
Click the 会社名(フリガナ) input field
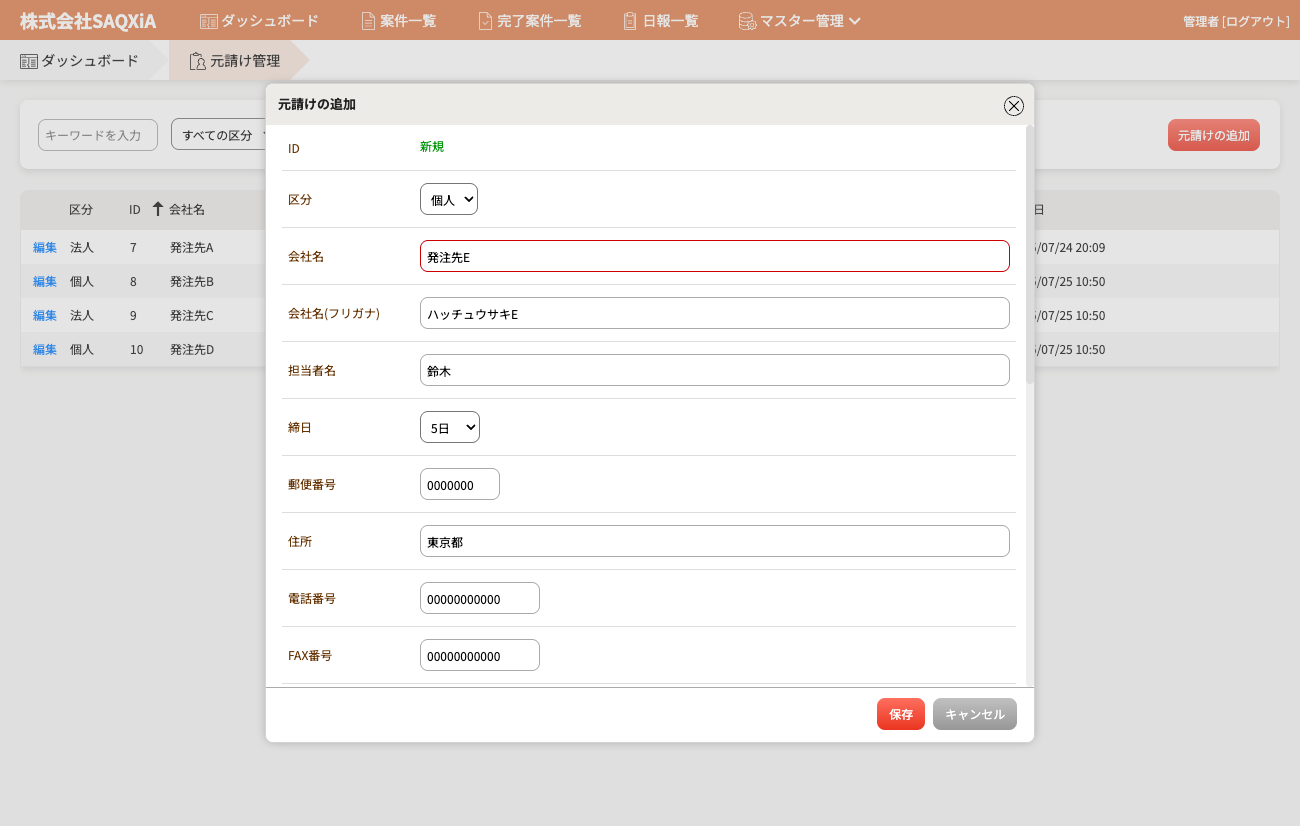714,313
